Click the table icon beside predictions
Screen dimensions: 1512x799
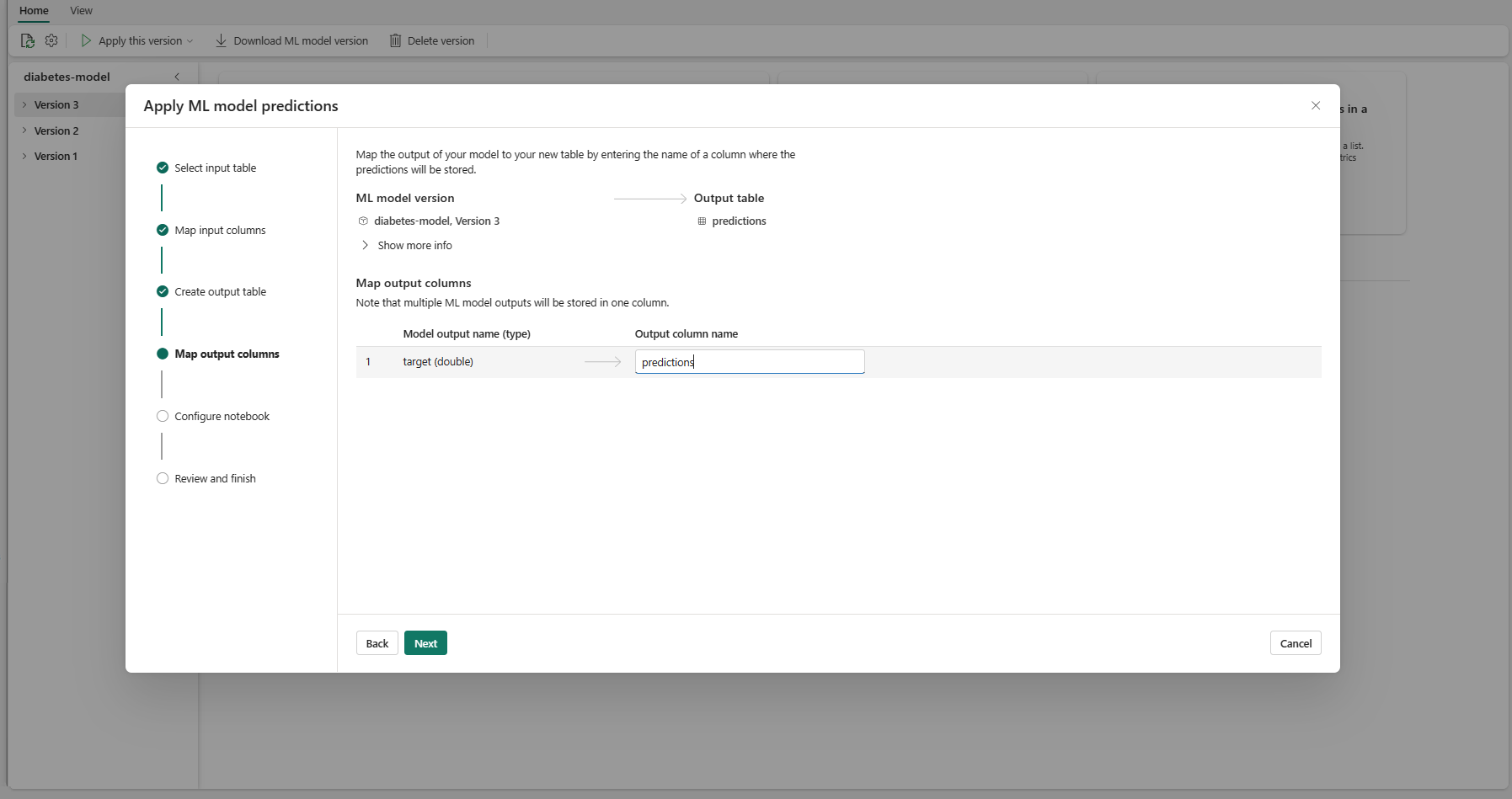click(702, 221)
